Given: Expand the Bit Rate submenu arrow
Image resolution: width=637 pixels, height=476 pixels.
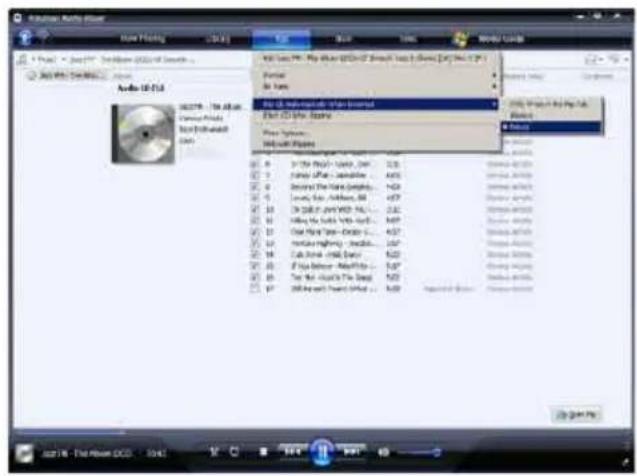Looking at the screenshot, I should 494,87.
